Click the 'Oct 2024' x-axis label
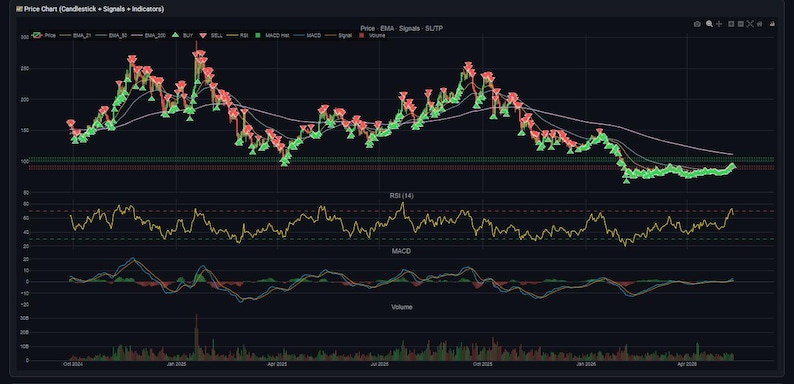 point(73,364)
